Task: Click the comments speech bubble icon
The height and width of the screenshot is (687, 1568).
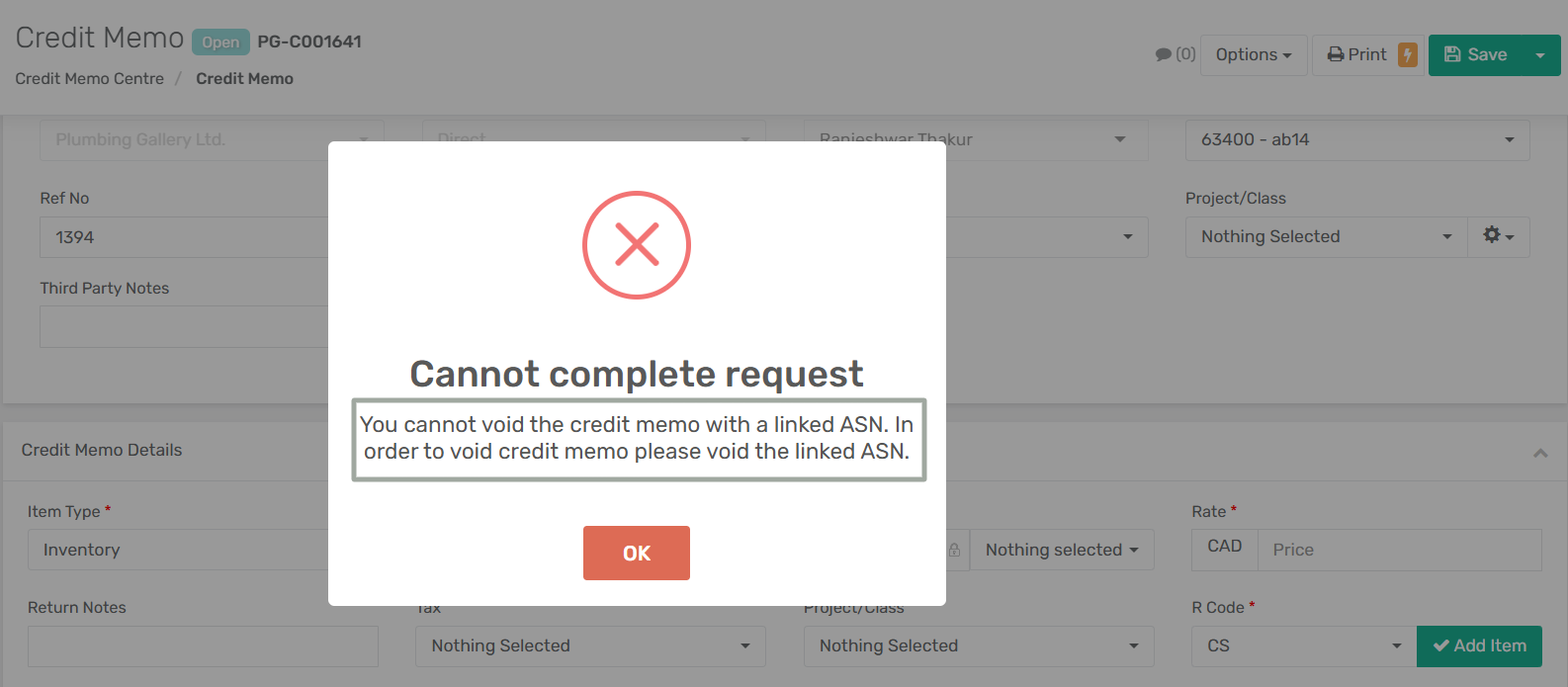Action: (x=1164, y=54)
